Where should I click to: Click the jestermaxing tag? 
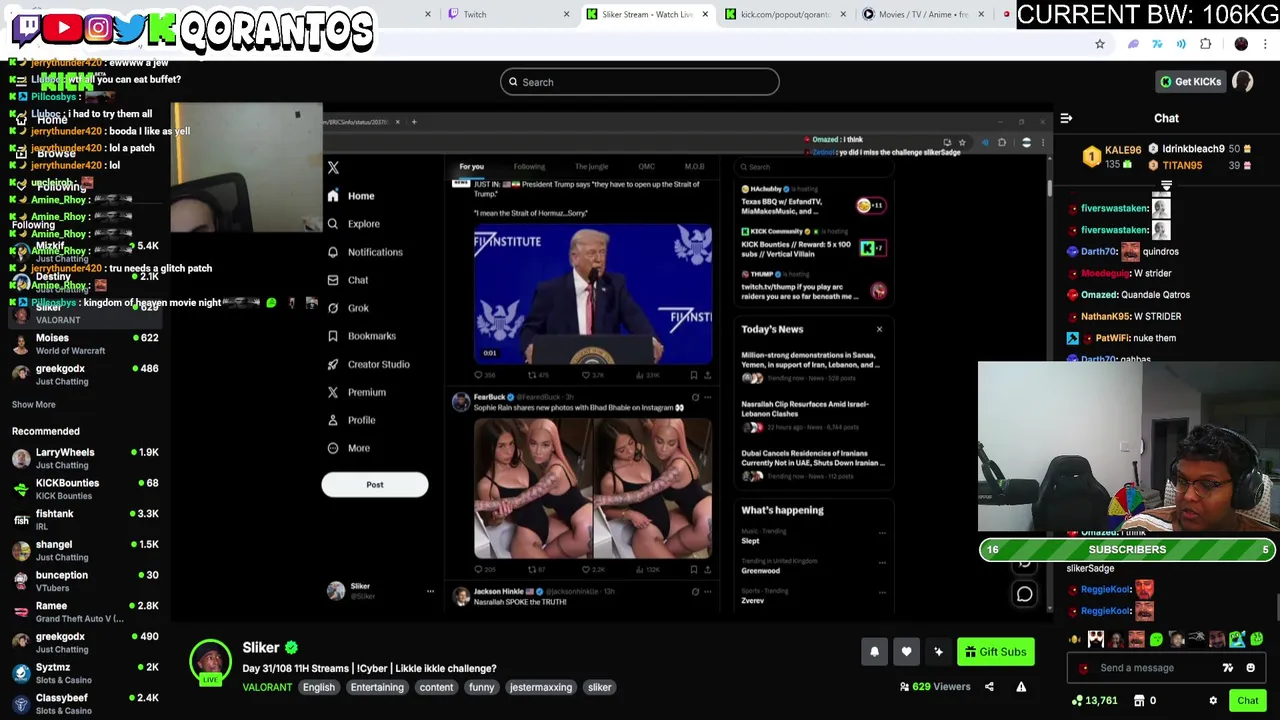coord(541,687)
